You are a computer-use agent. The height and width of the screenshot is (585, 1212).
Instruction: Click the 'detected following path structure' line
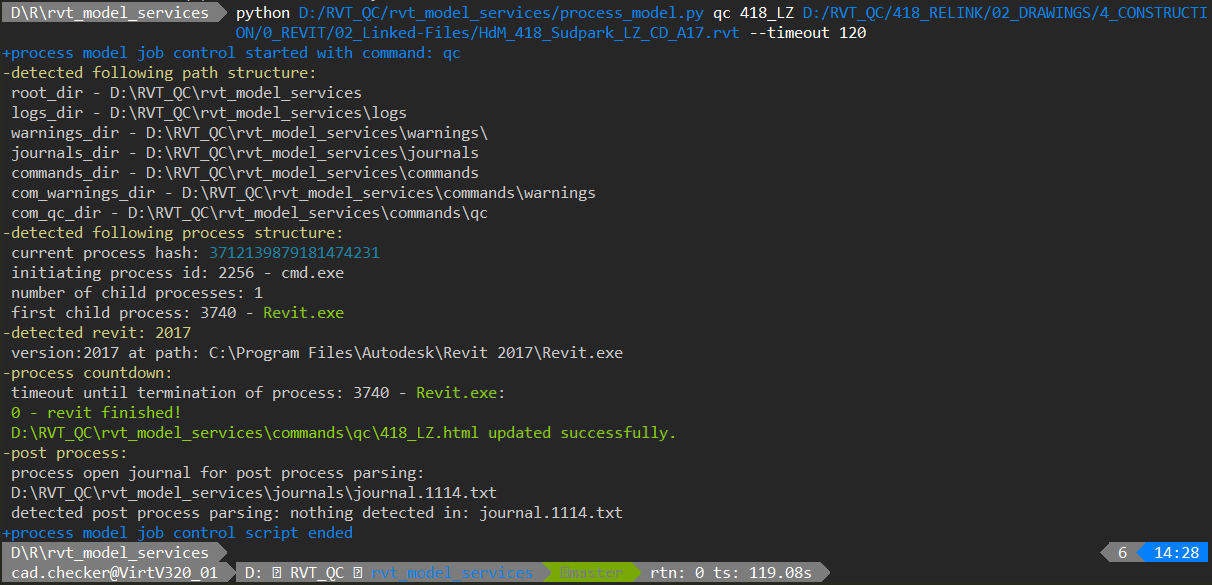(x=159, y=73)
